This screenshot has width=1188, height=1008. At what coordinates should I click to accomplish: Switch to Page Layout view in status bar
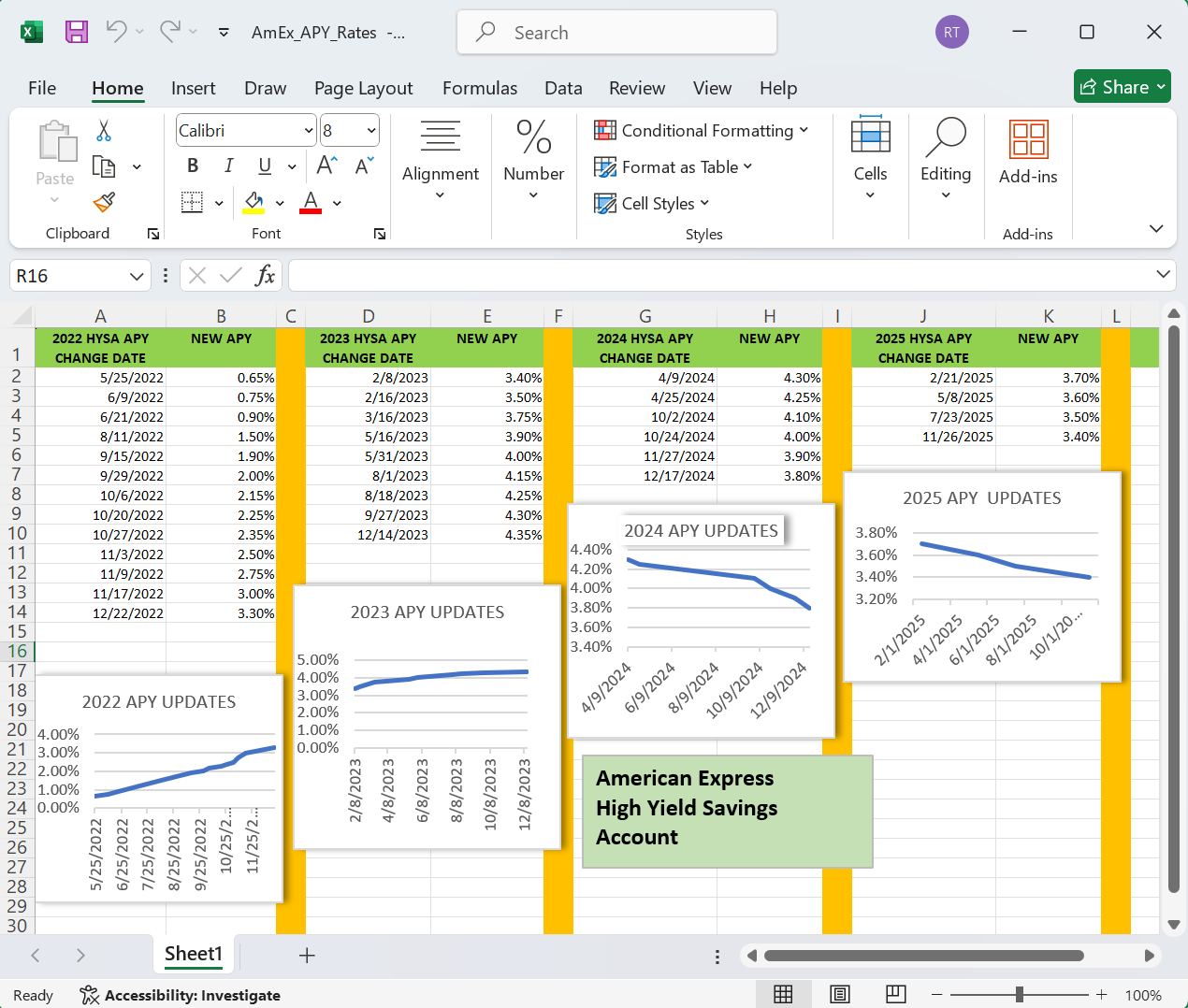click(840, 994)
